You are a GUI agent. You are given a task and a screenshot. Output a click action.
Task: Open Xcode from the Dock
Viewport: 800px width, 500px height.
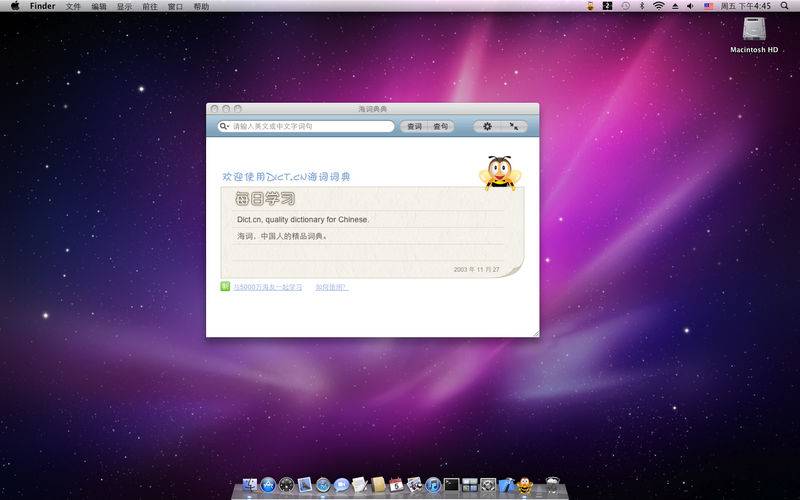506,484
